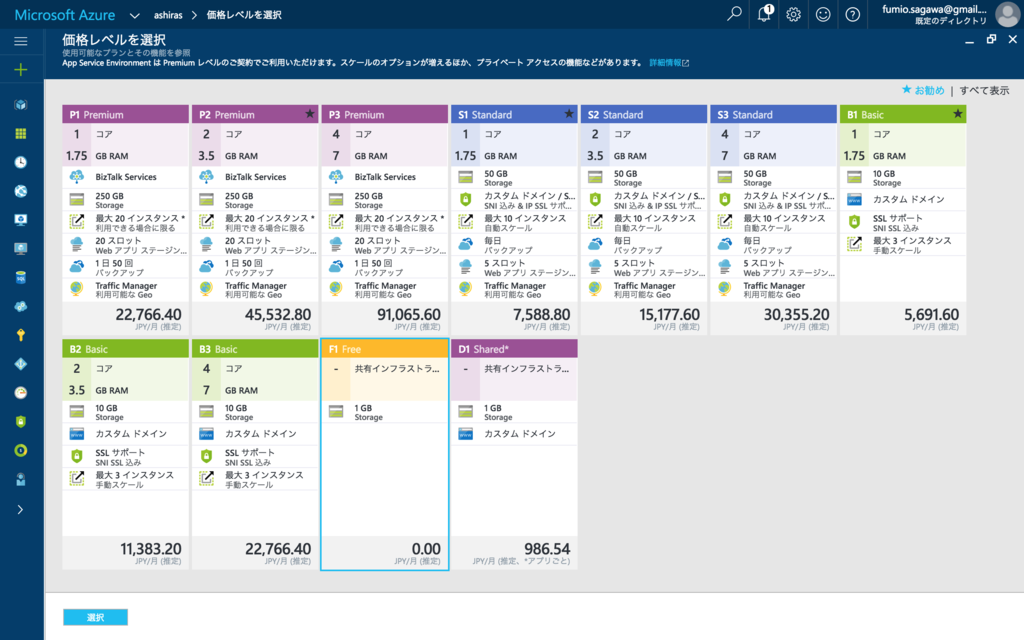Open Azure Active Directory diamond icon
1024x640 pixels.
(21, 364)
